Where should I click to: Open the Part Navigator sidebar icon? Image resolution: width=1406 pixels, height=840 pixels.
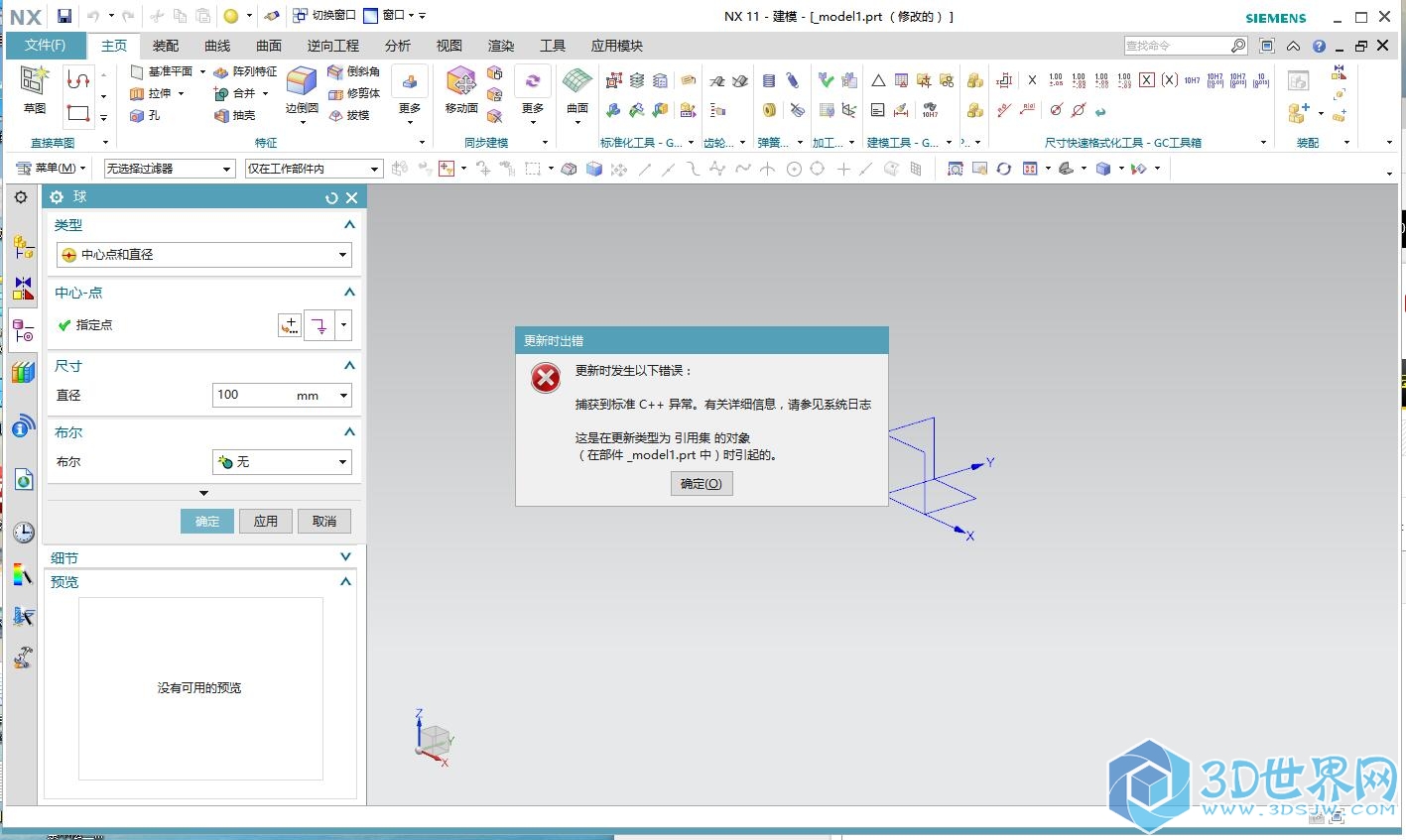click(x=23, y=330)
